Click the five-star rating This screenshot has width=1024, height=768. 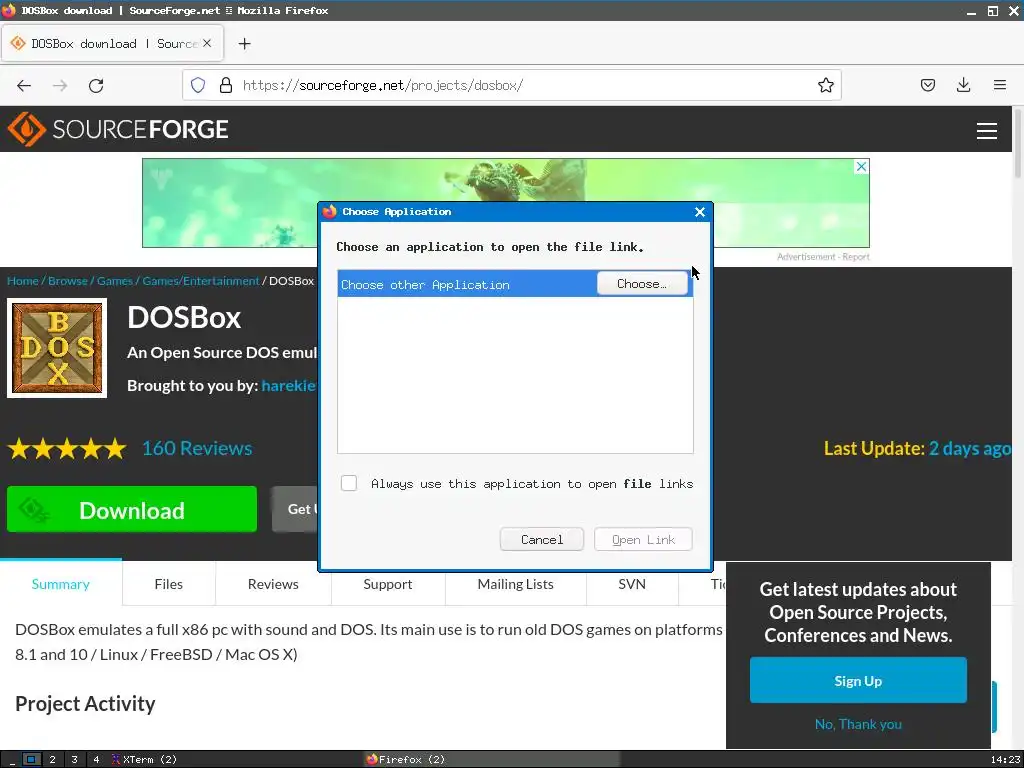tap(67, 449)
